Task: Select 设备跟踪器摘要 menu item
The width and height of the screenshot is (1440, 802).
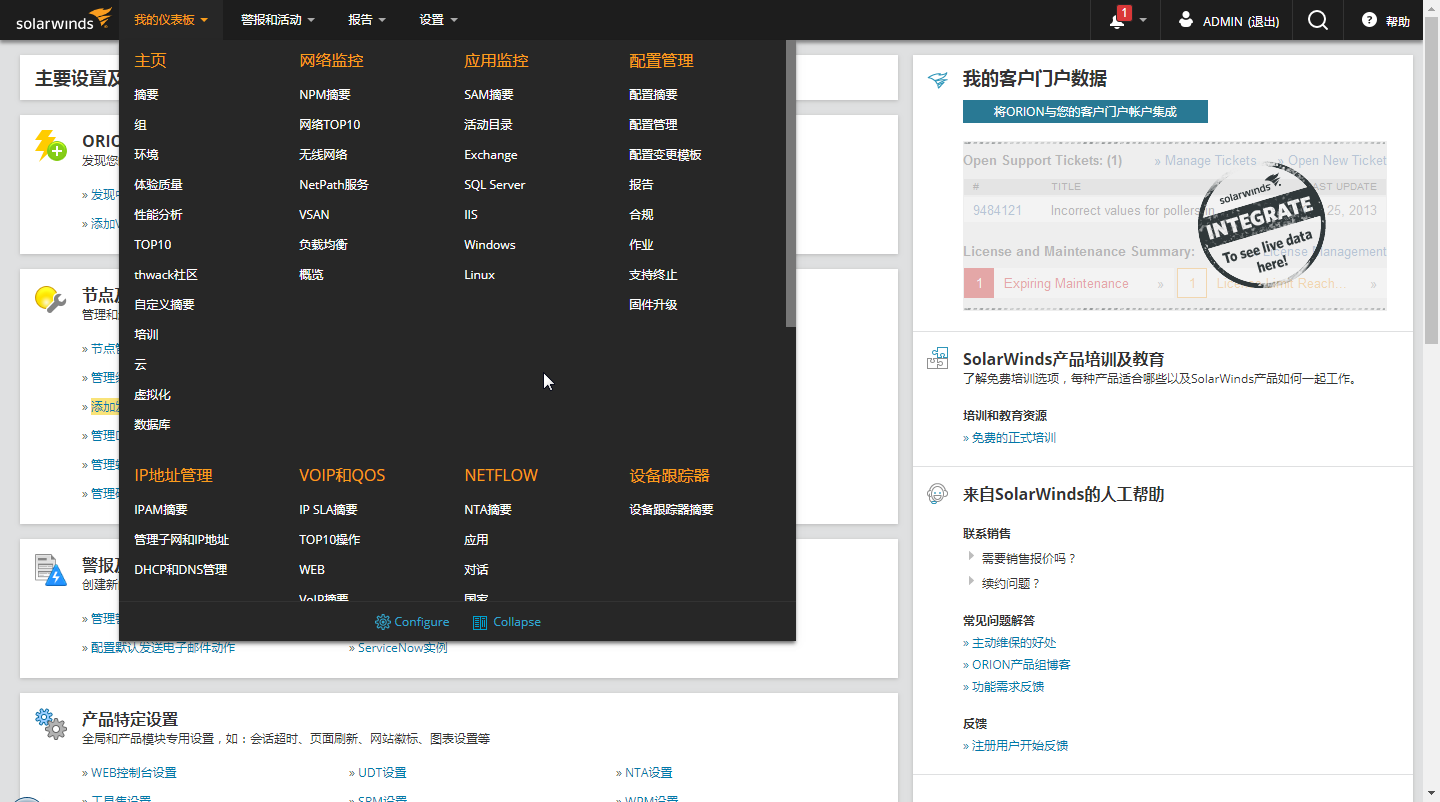Action: [x=671, y=510]
